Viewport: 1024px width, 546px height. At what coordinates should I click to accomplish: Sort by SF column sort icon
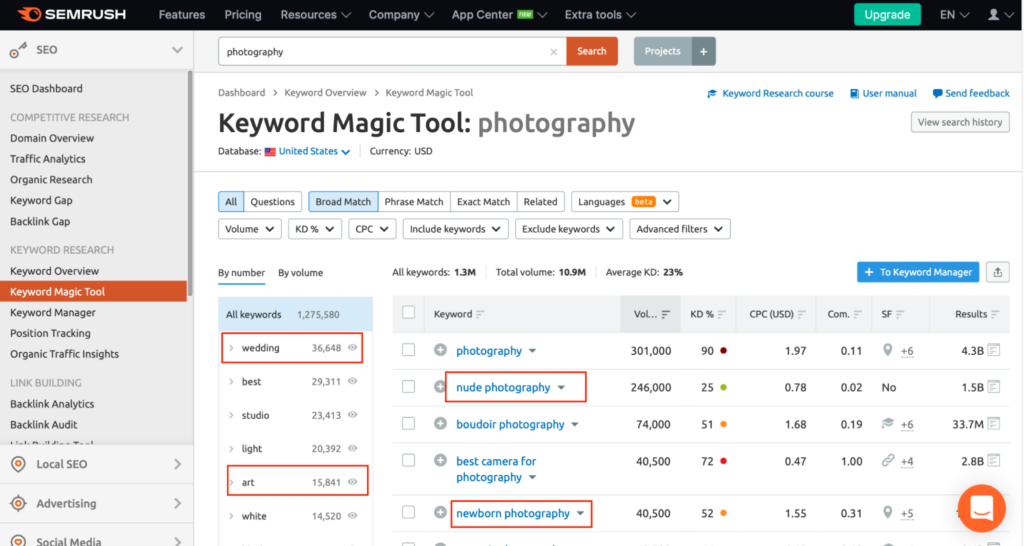[x=900, y=314]
